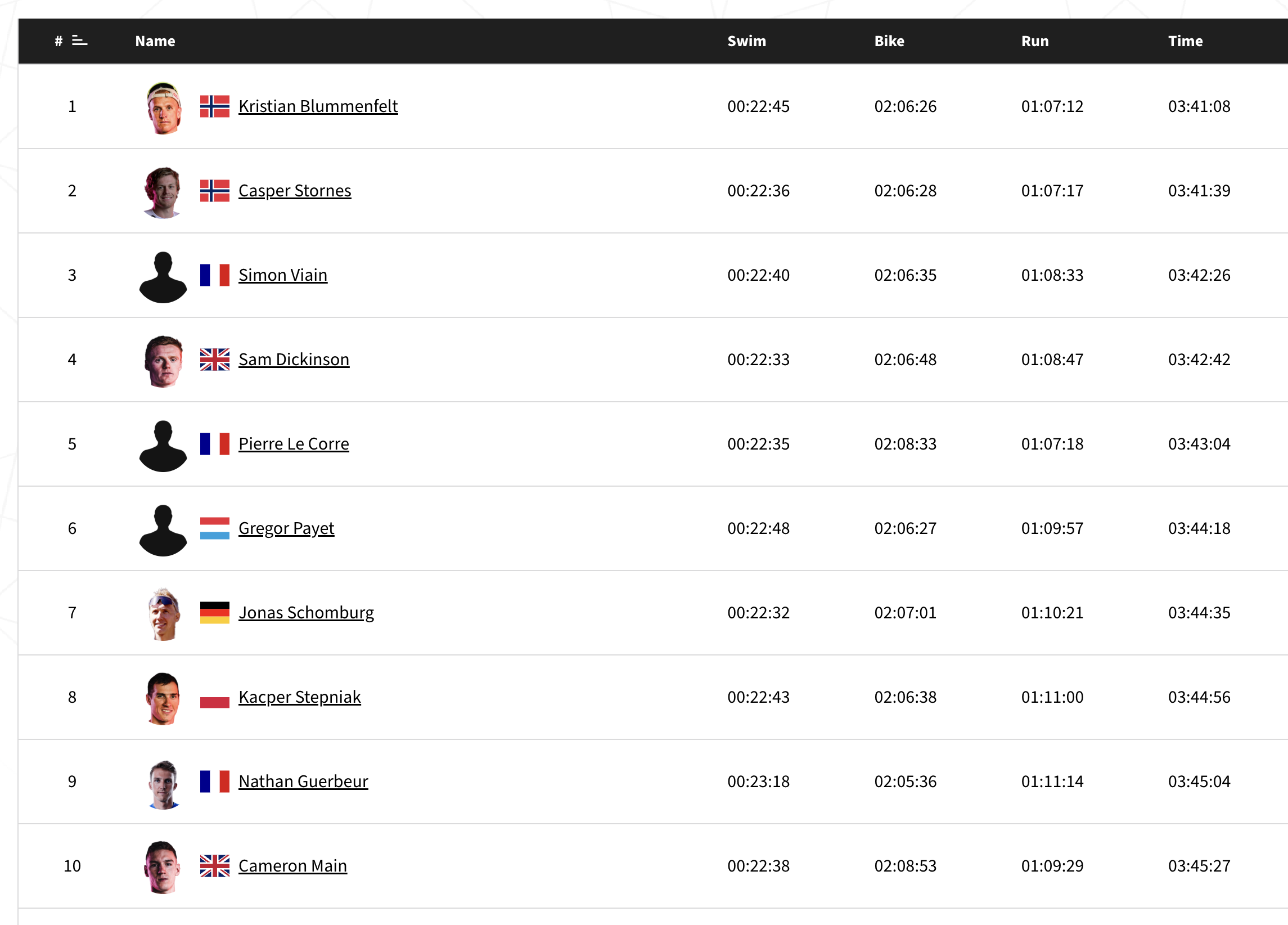1288x925 pixels.
Task: Click Norway flag beside Kristian Blummenfelt
Action: tap(215, 106)
